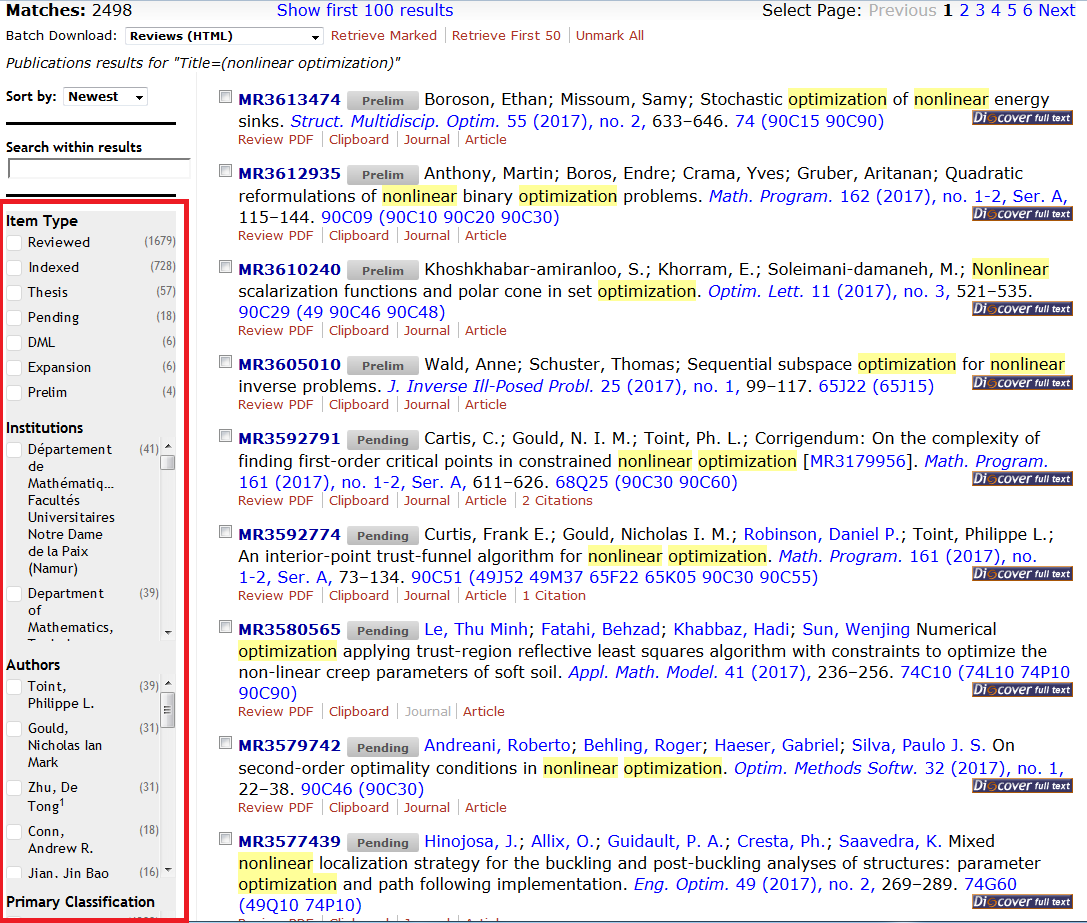
Task: Open Discover full text for MR3592774
Action: point(1022,574)
